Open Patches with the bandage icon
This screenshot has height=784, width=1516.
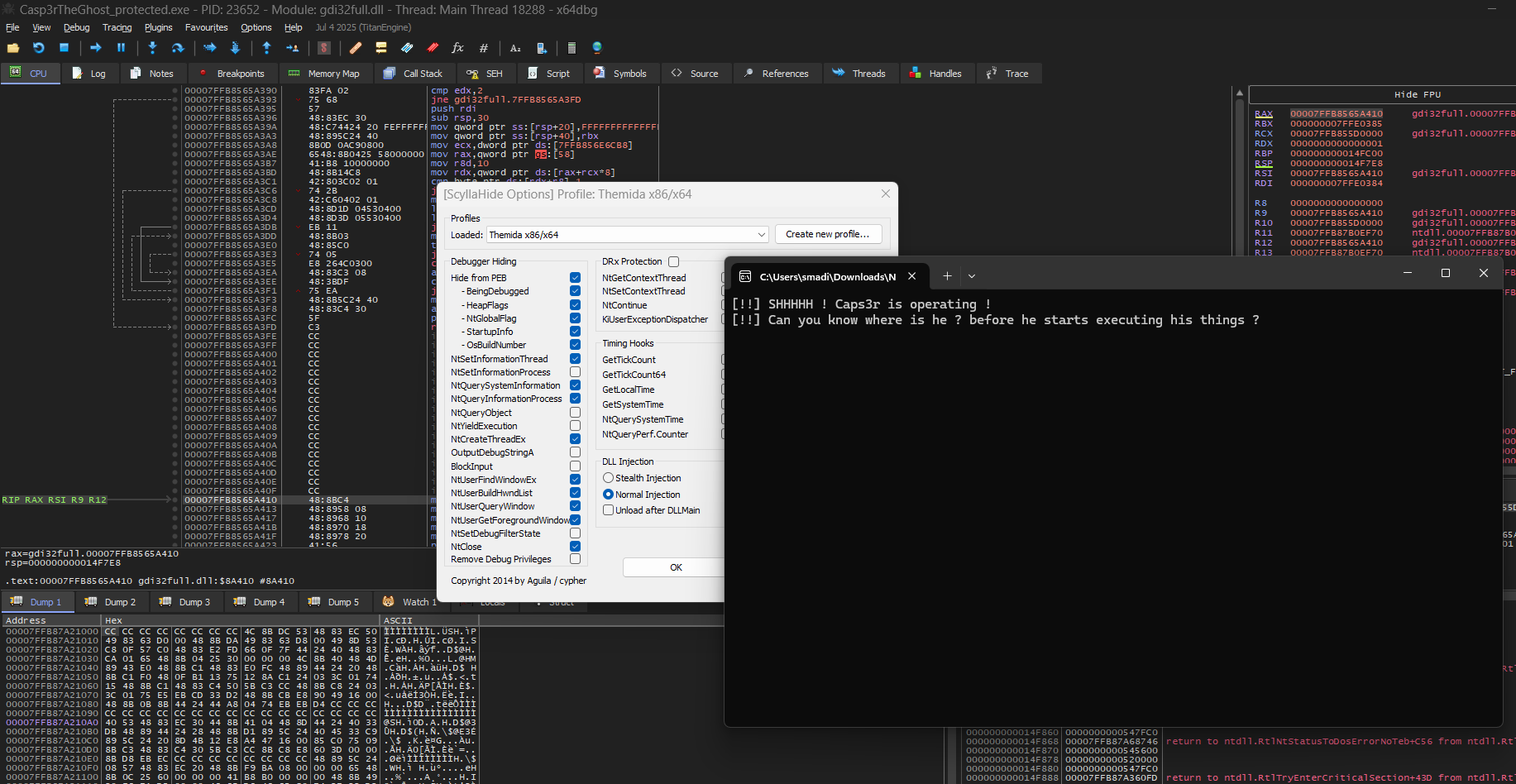(x=356, y=48)
